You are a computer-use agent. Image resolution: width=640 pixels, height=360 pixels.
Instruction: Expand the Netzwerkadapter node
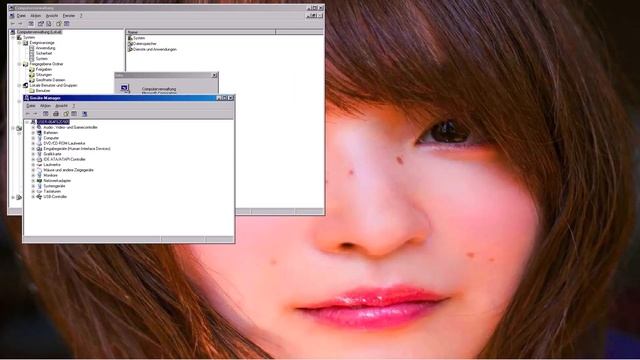click(33, 180)
